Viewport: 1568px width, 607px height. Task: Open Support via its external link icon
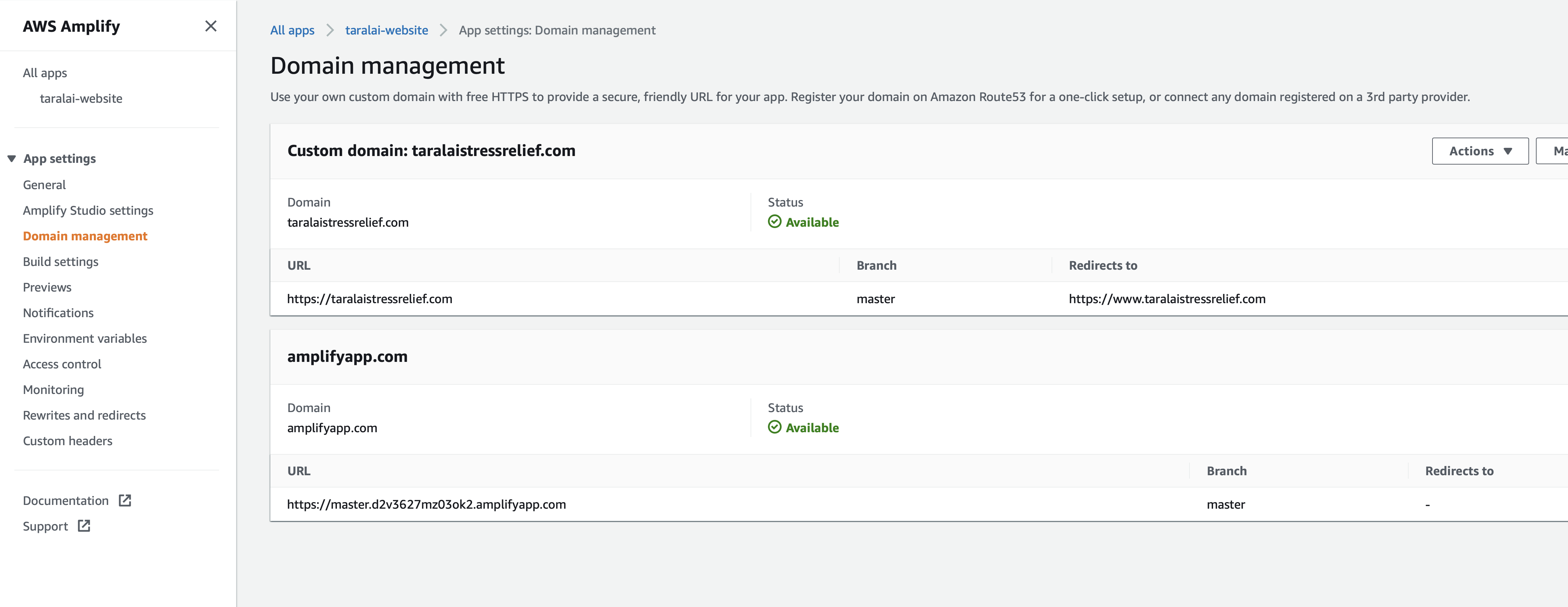click(x=83, y=525)
